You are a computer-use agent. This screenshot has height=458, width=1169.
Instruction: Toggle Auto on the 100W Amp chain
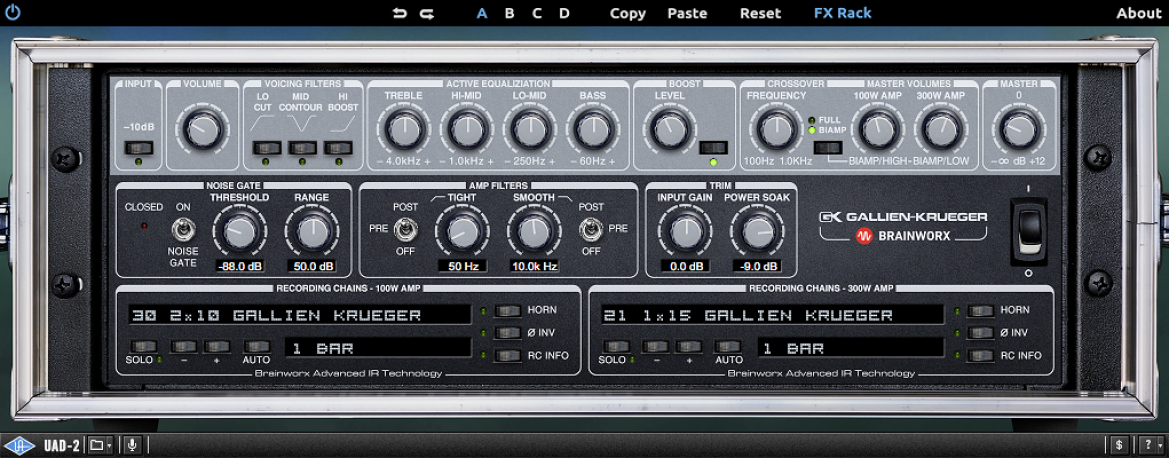tap(256, 347)
